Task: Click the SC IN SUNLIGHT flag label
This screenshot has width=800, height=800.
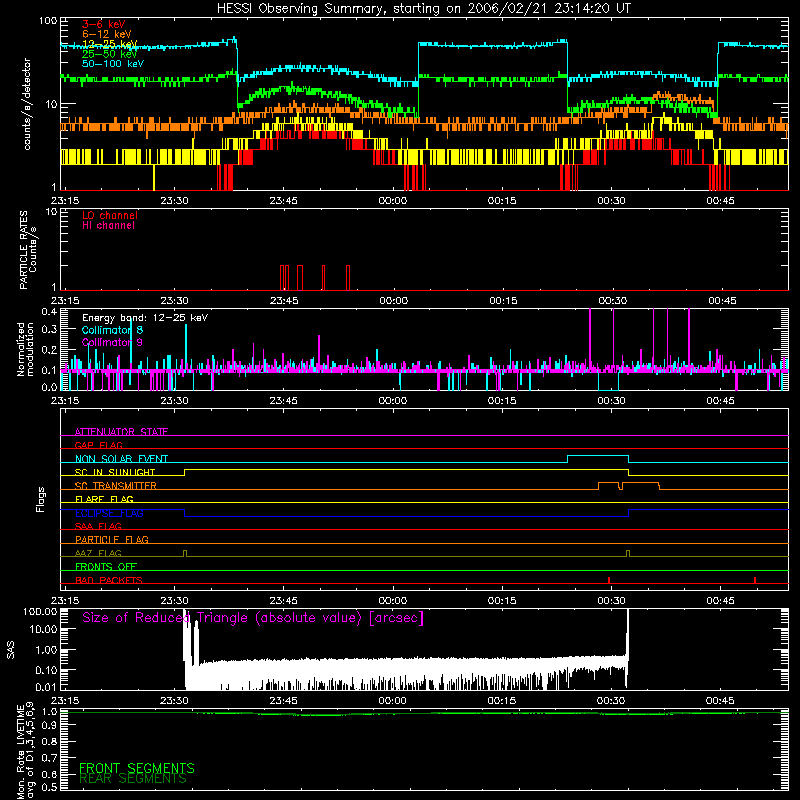Action: (x=115, y=472)
